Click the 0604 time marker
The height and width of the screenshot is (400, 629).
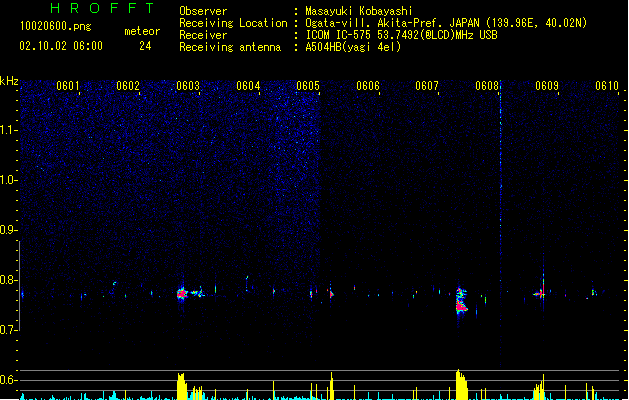(248, 86)
